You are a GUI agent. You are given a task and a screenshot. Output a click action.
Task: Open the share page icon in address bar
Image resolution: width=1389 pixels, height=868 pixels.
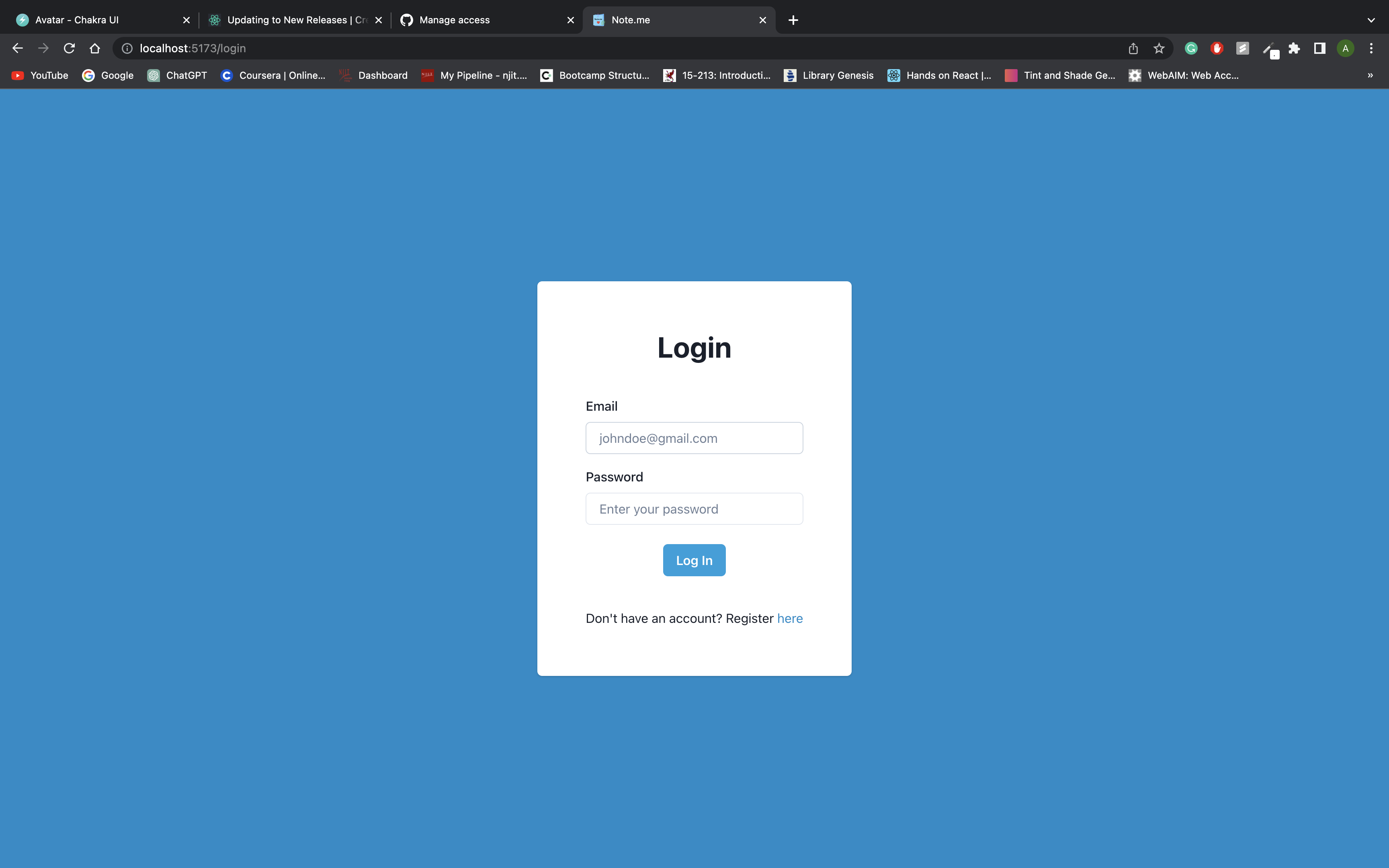[x=1133, y=48]
